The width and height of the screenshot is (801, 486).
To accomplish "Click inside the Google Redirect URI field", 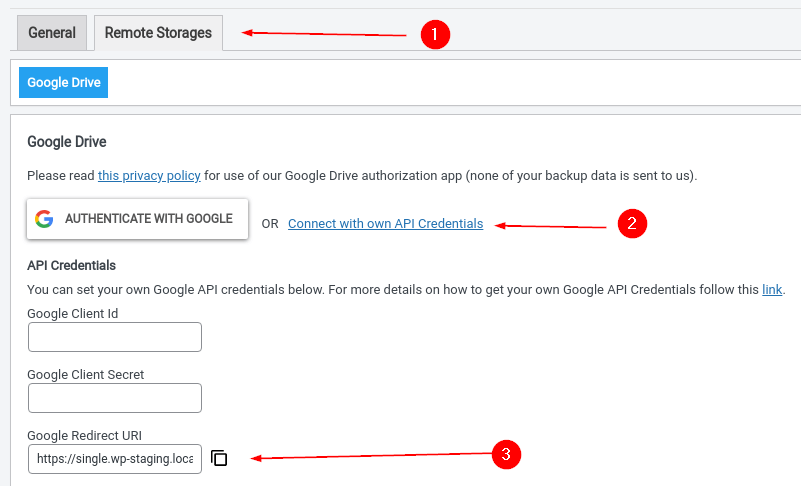I will [115, 459].
